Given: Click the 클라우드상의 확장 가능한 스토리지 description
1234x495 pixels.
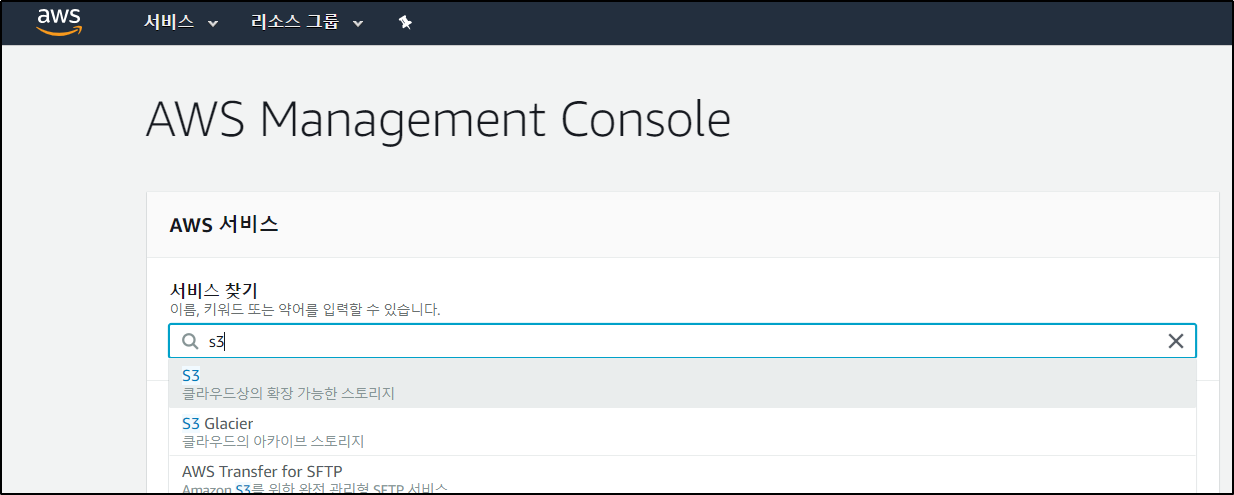Looking at the screenshot, I should click(x=288, y=393).
